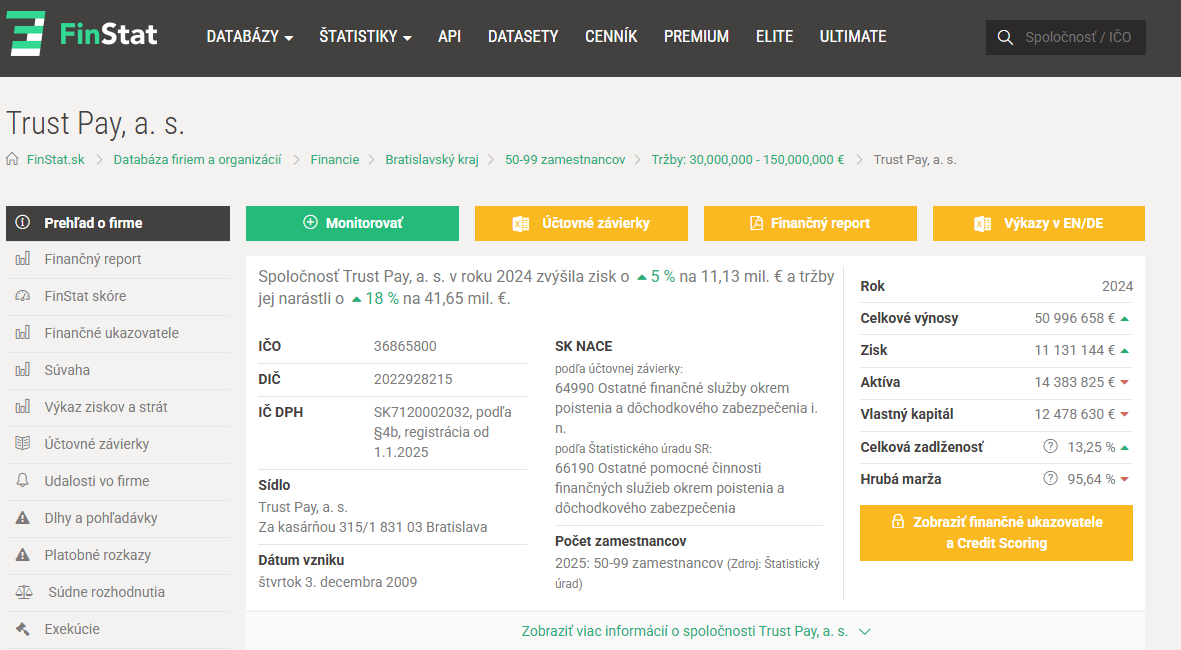This screenshot has height=650, width=1181.
Task: Open the ŠTATISTIKY dropdown menu
Action: [365, 36]
